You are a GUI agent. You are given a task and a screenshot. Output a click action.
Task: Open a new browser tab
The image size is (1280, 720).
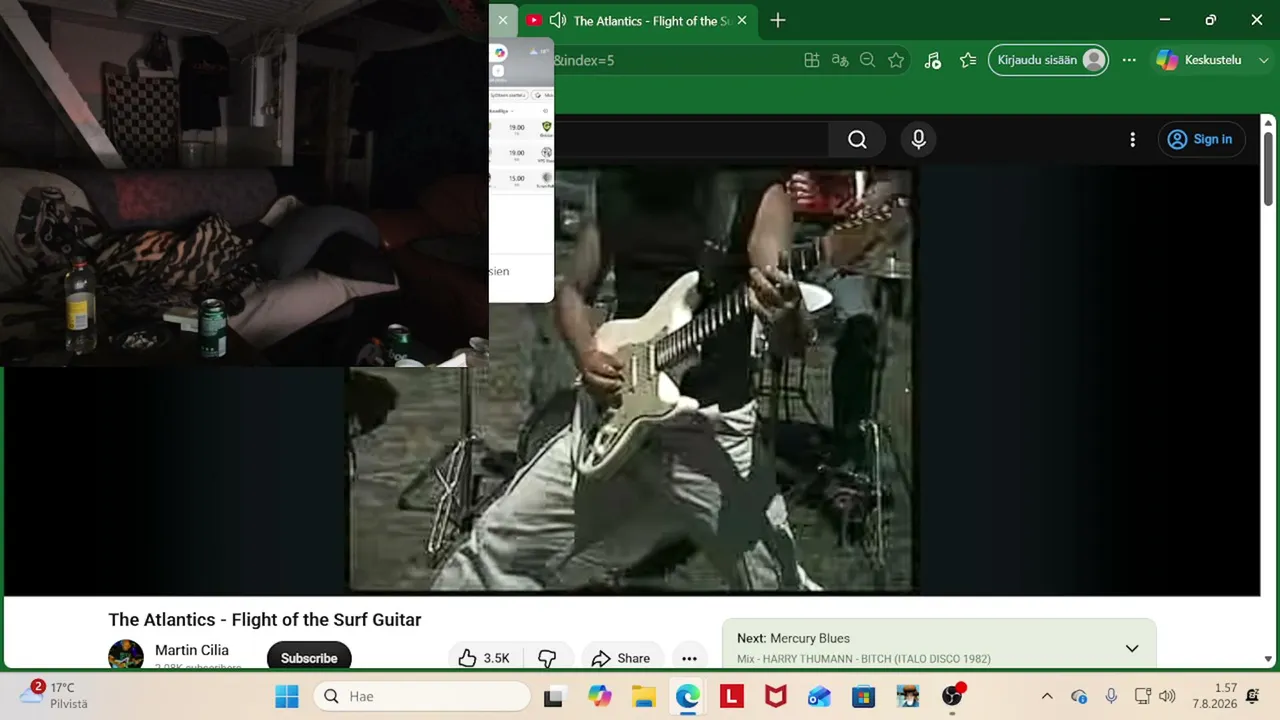coord(778,20)
